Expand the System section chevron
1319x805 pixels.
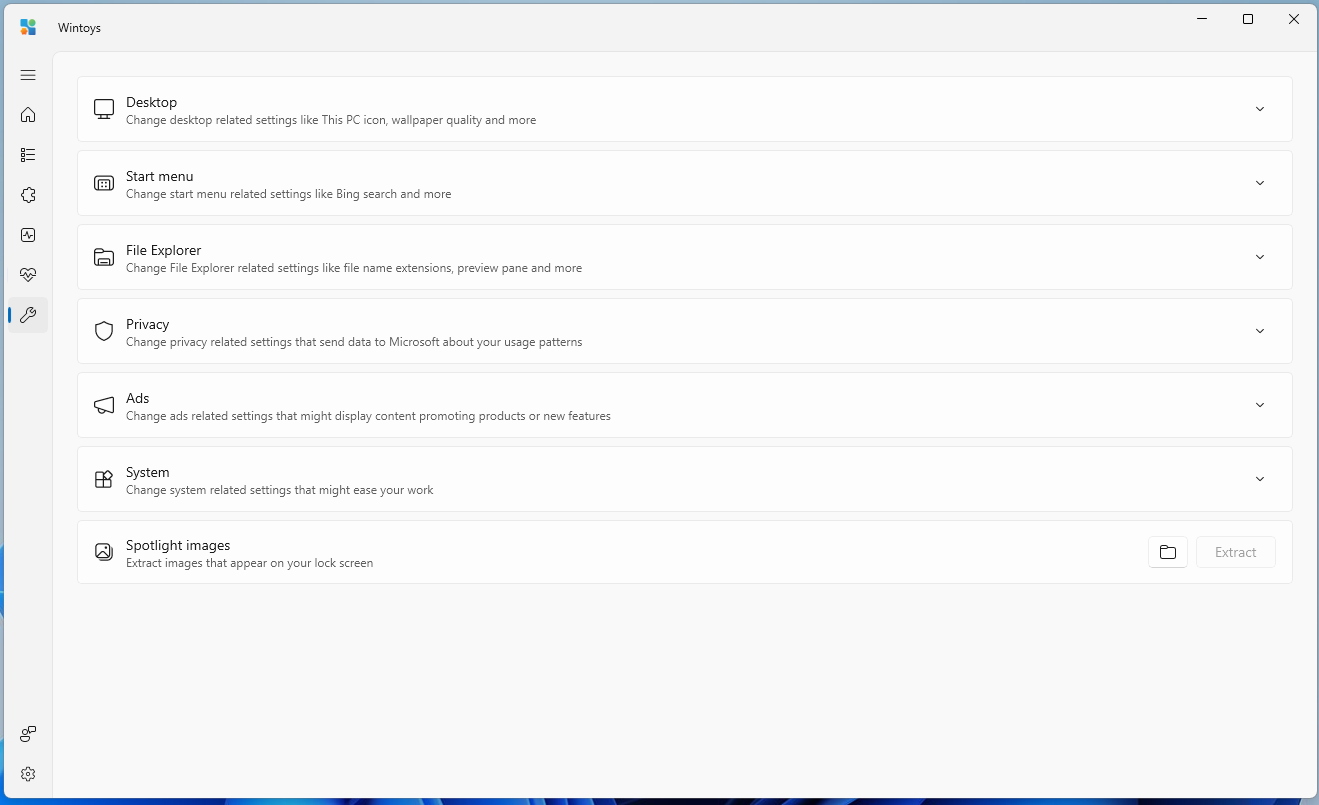click(1260, 479)
